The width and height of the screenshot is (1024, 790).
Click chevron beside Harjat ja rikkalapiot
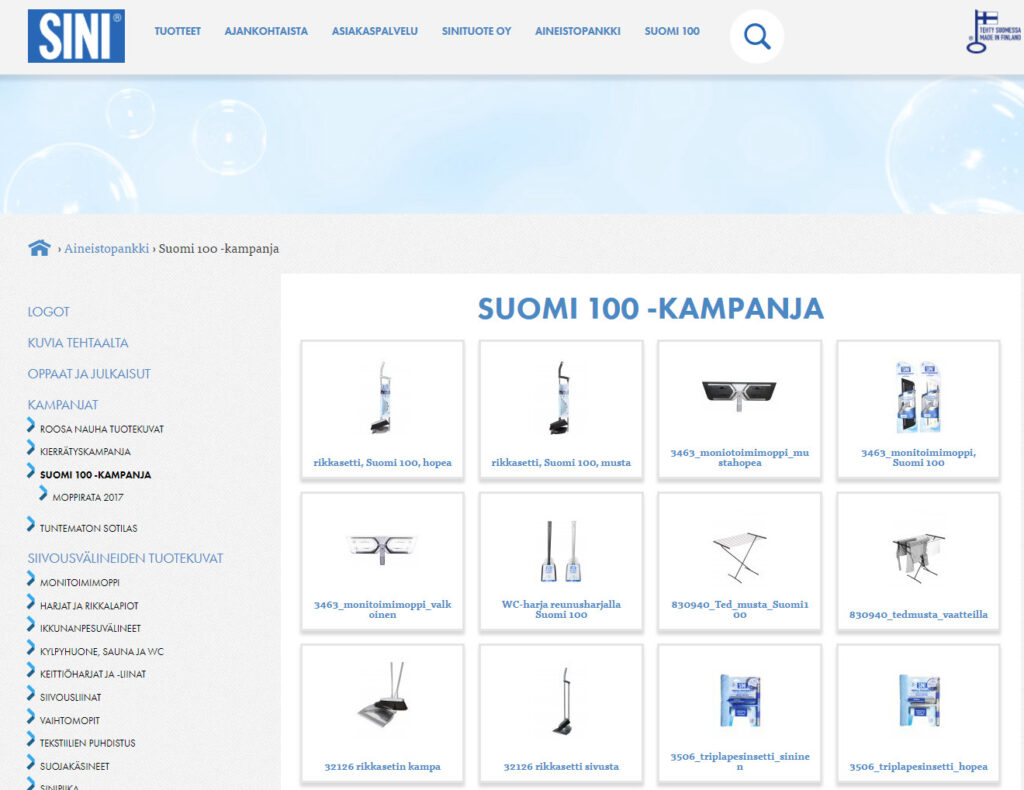pos(31,602)
